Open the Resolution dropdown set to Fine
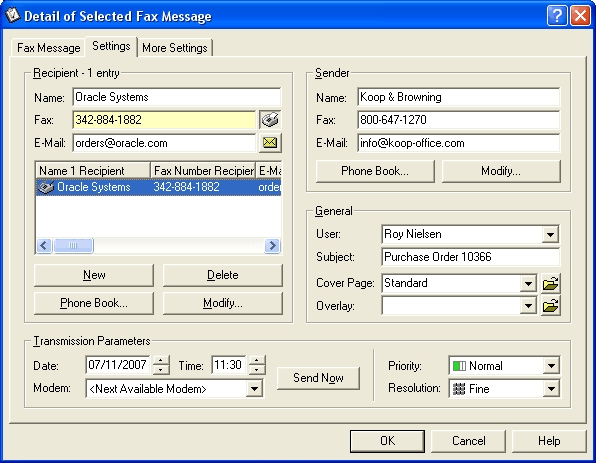This screenshot has width=596, height=463. coord(551,388)
